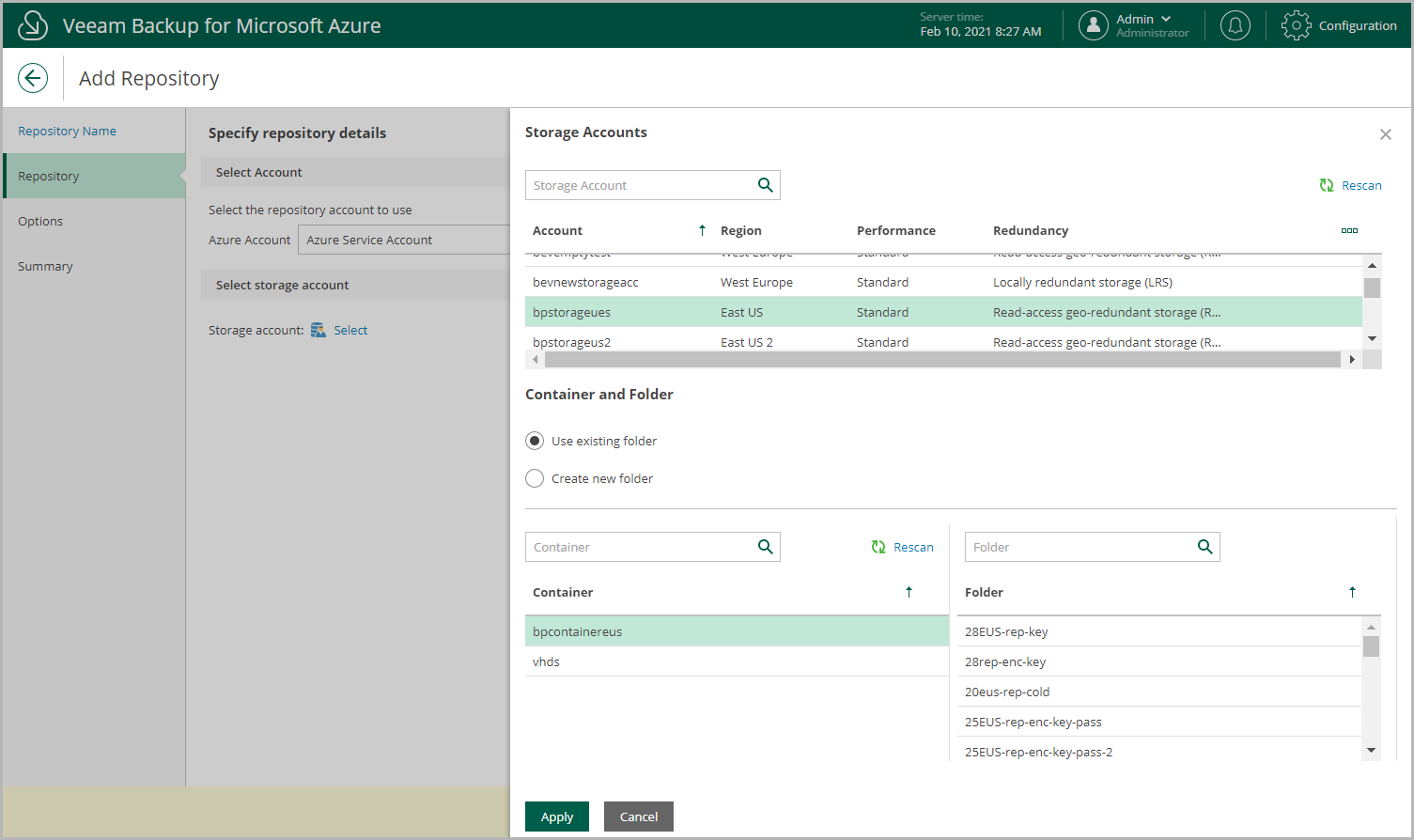Click search icon in Storage Account field
Viewport: 1414px width, 840px height.
point(766,185)
